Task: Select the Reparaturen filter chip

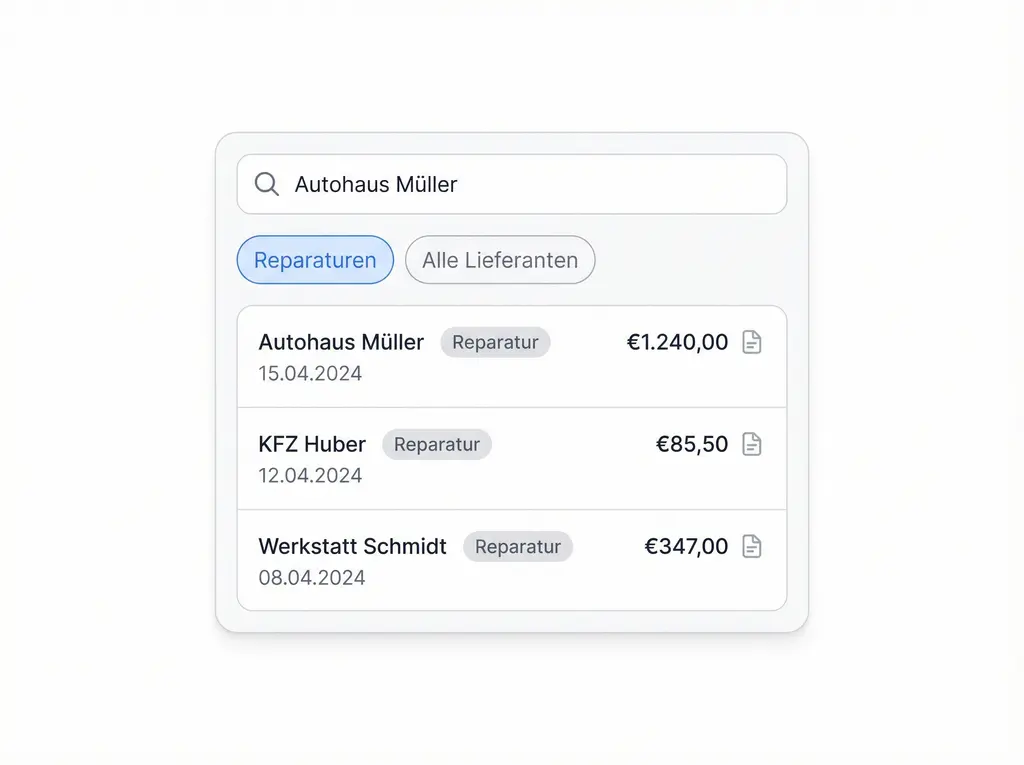Action: click(x=315, y=260)
